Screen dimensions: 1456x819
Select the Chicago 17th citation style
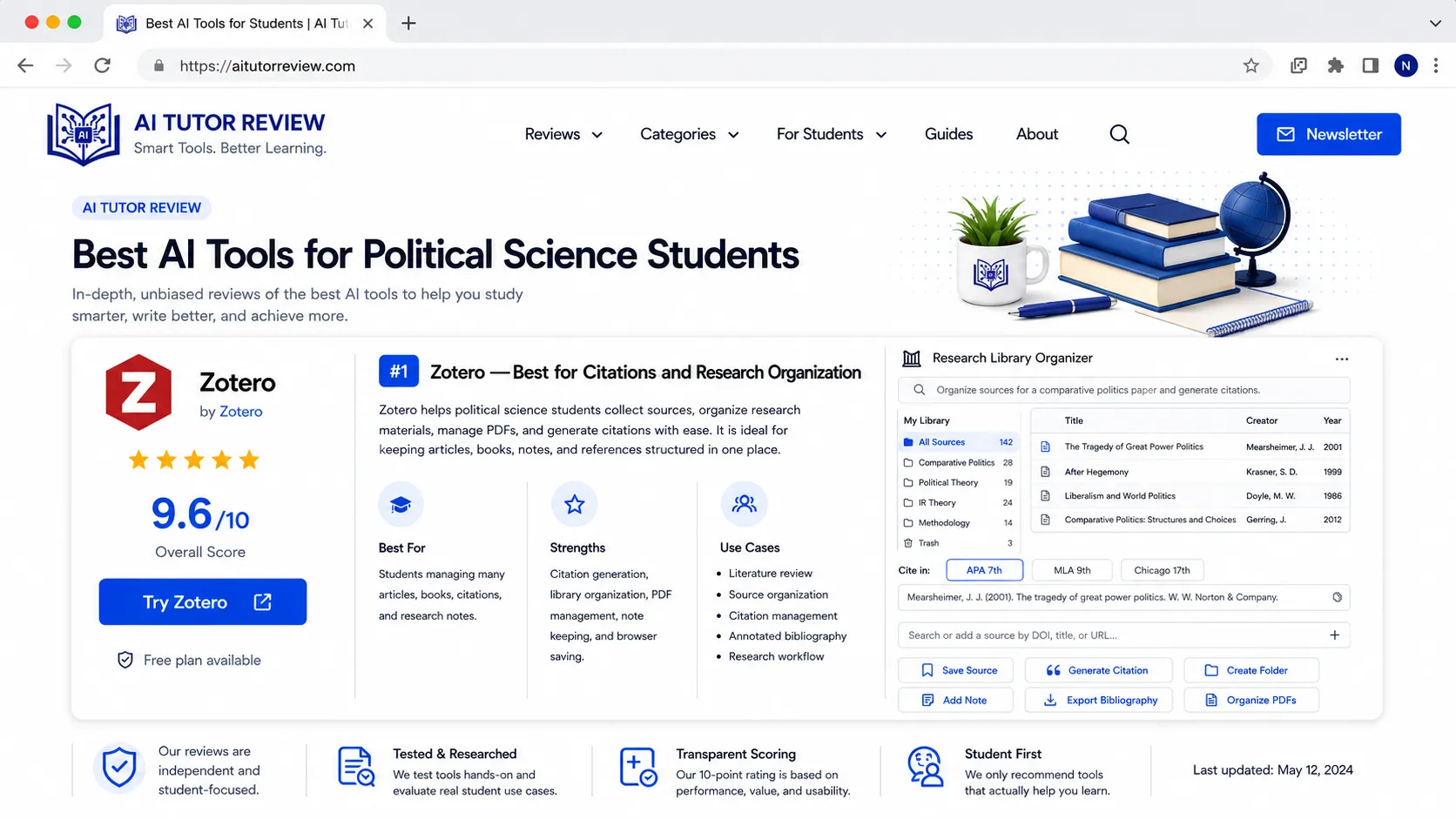point(1162,570)
